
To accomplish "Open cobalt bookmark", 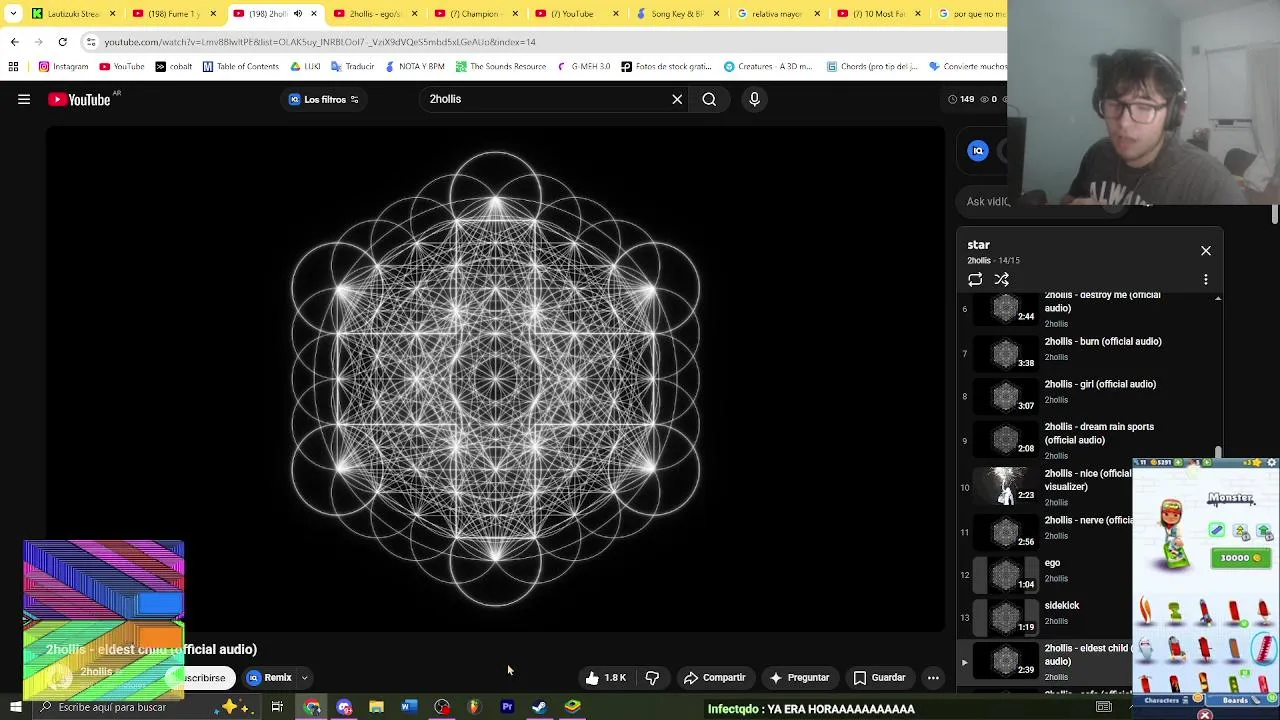I will tap(173, 67).
